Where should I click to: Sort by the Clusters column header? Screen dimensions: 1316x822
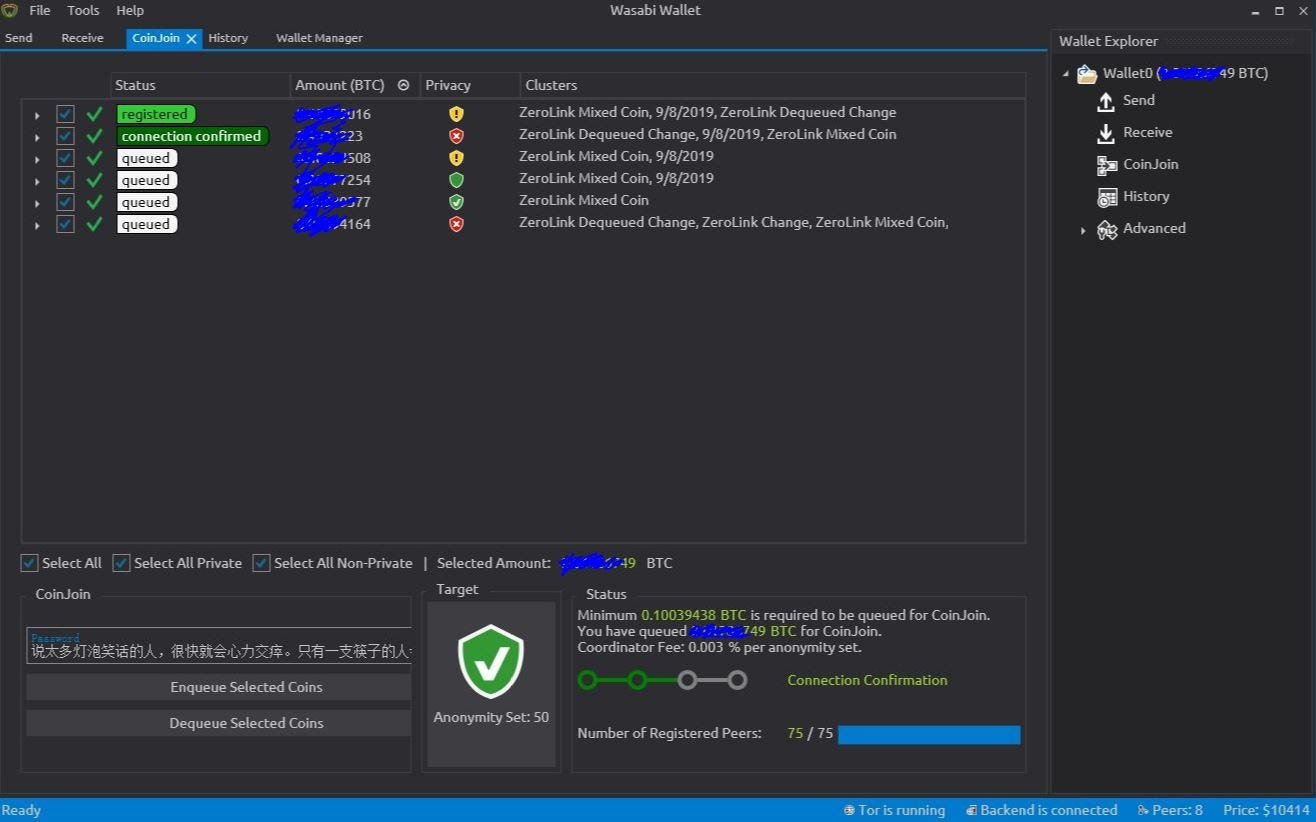pyautogui.click(x=772, y=85)
